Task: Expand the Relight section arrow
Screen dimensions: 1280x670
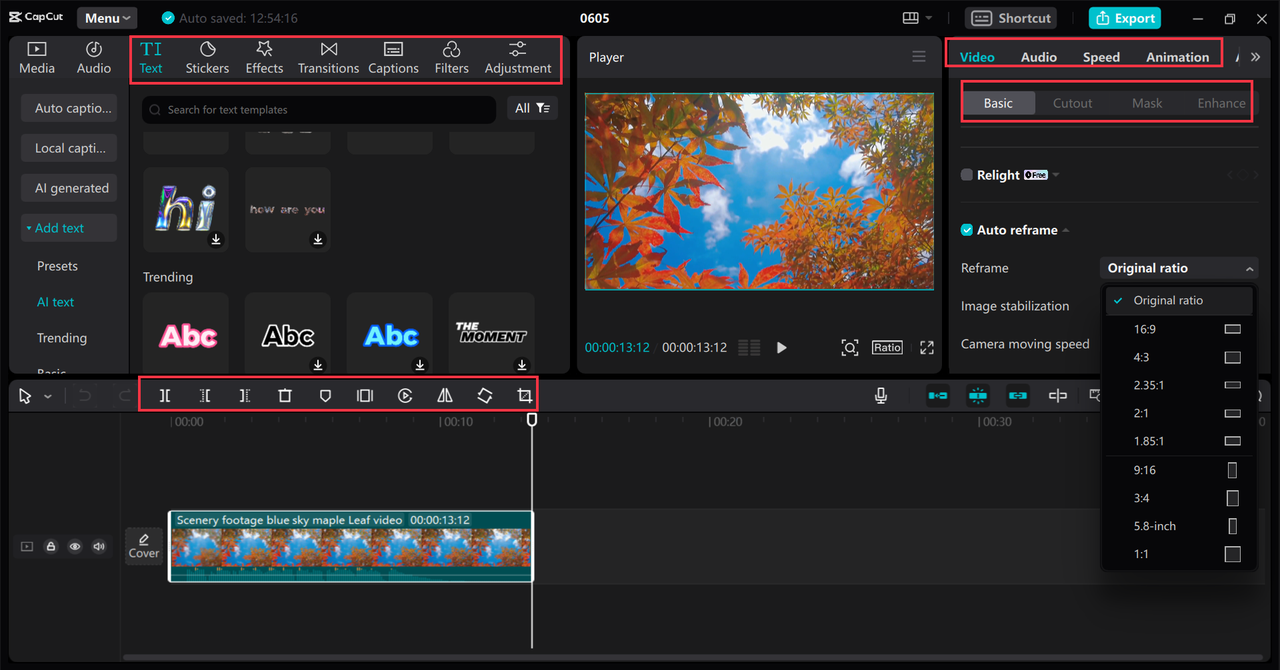Action: coord(1056,175)
